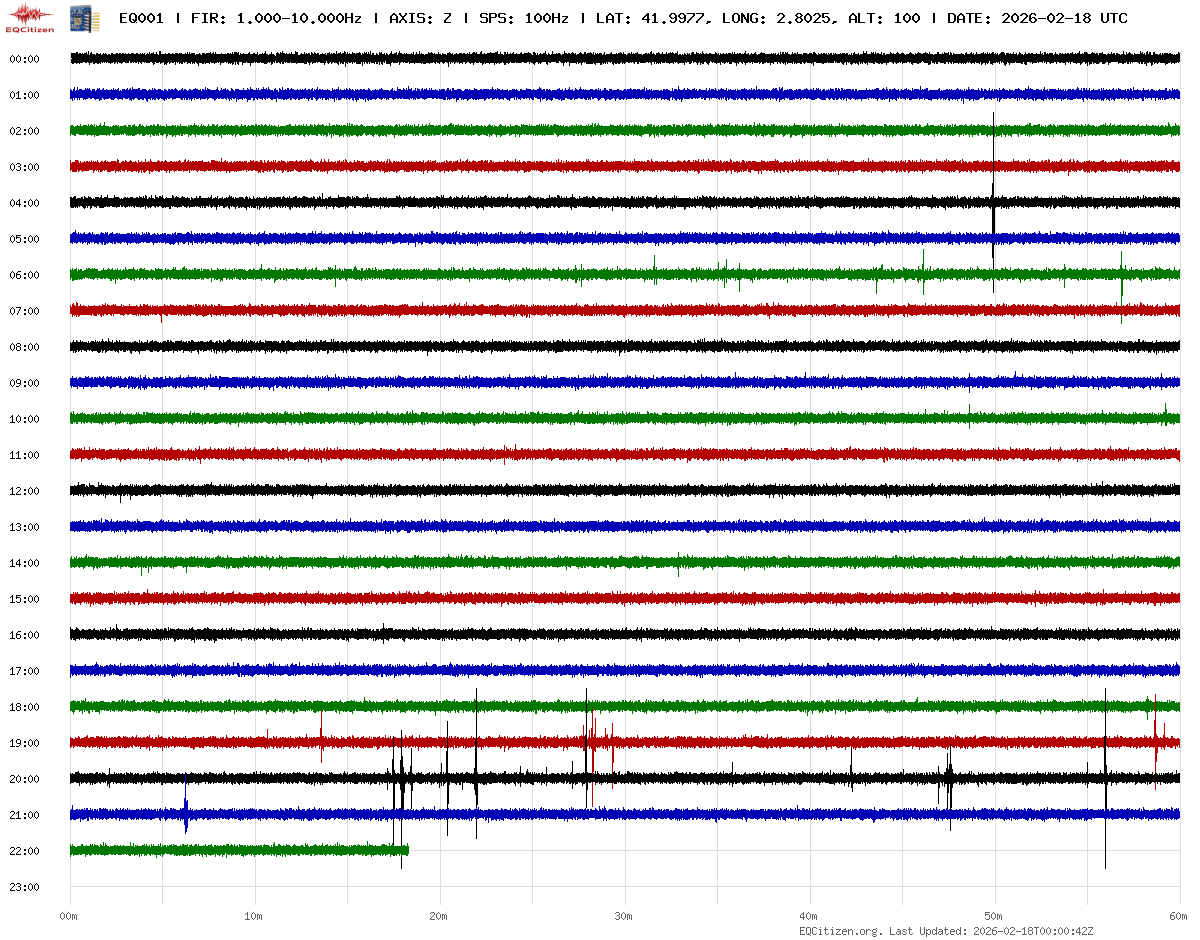Click the EQCitizen seismograph logo
1200x940 pixels.
(30, 18)
